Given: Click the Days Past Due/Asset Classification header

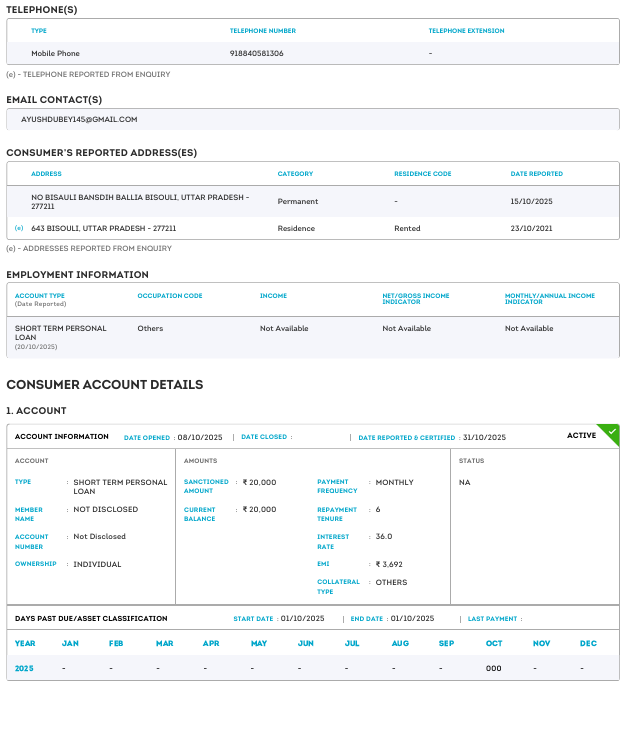Looking at the screenshot, I should coord(91,619).
